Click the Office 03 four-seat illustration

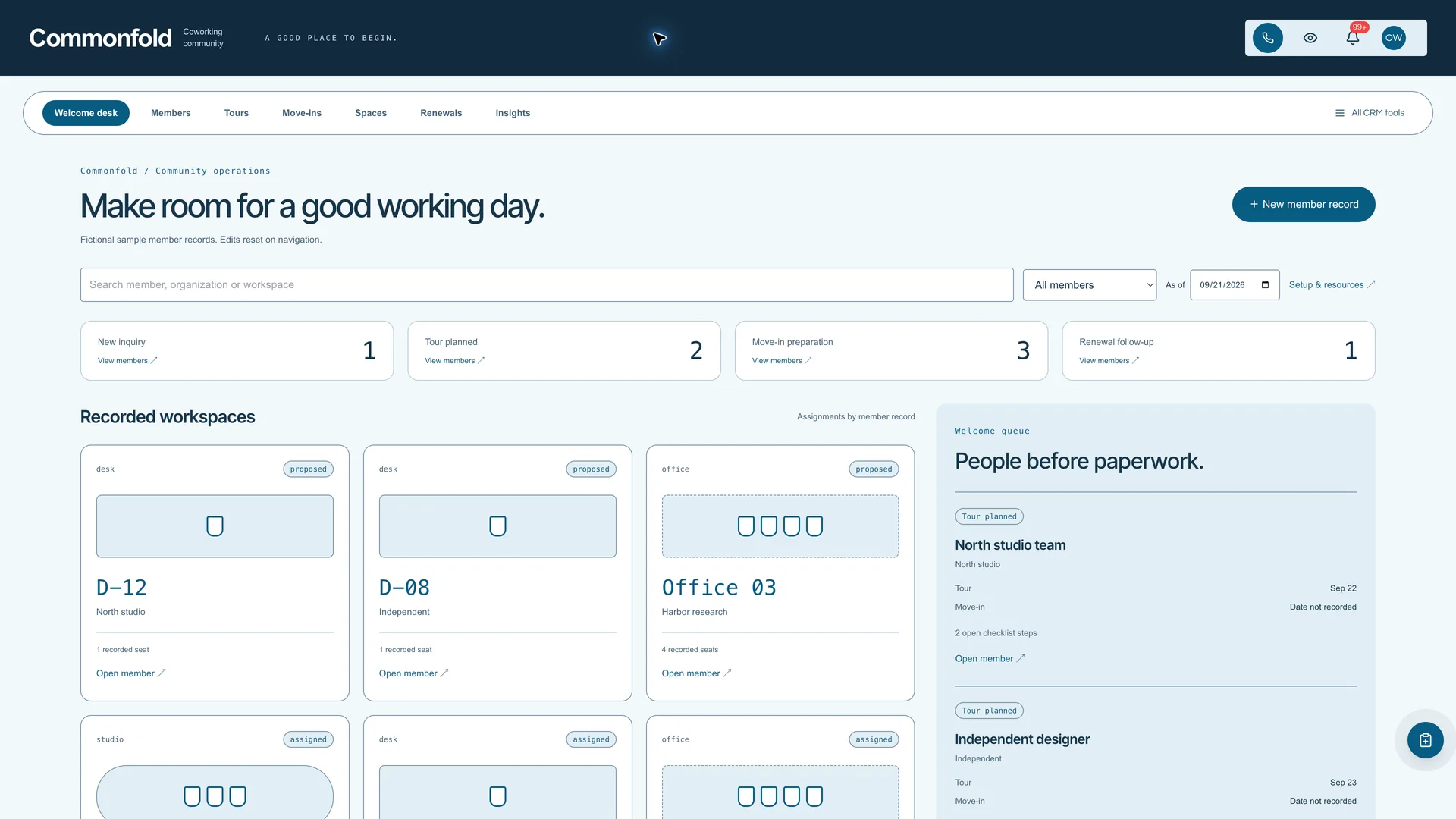coord(780,526)
